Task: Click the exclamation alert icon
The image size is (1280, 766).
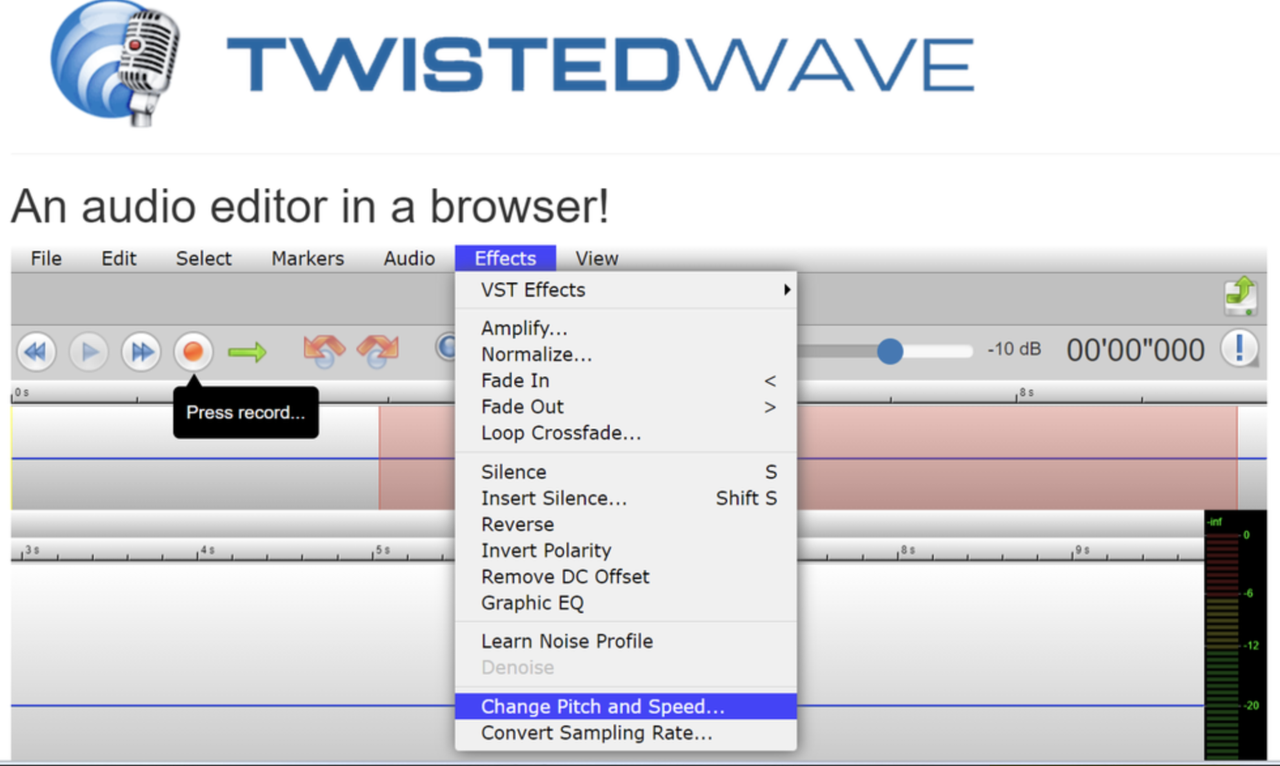Action: tap(1239, 349)
